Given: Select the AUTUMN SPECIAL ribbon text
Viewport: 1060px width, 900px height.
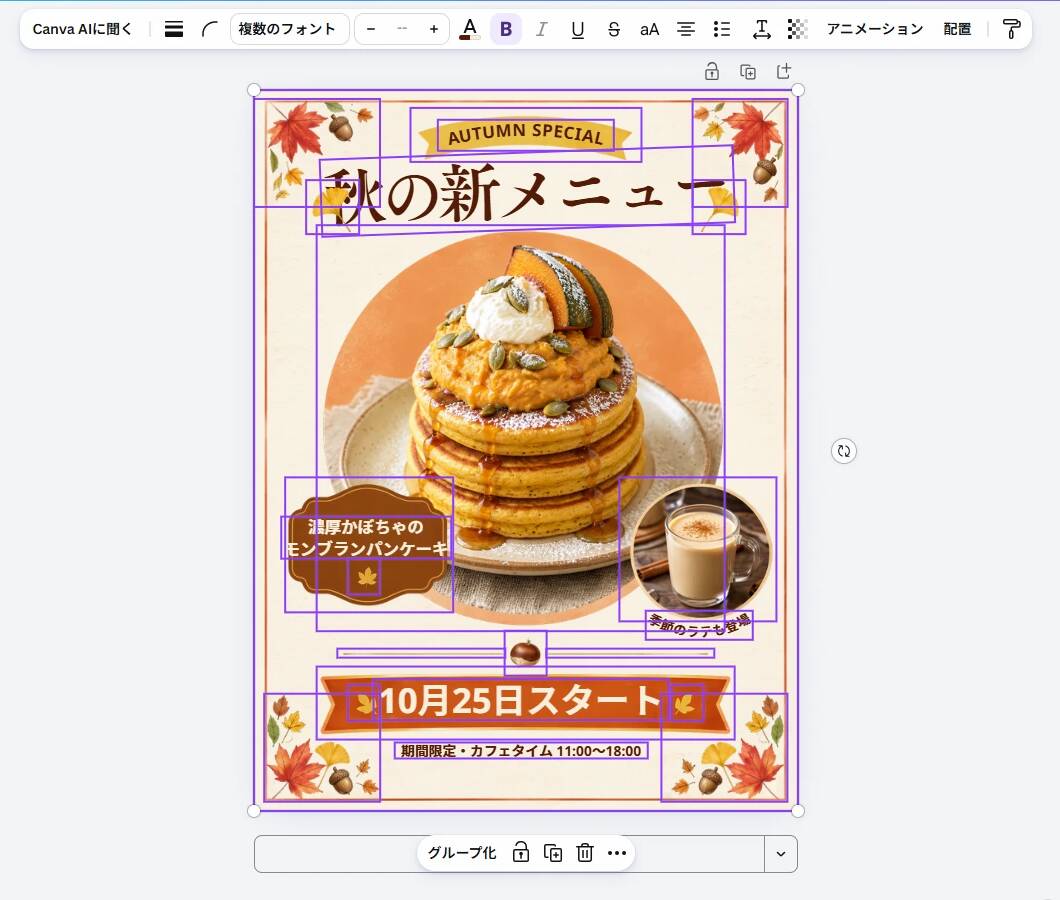Looking at the screenshot, I should (525, 135).
